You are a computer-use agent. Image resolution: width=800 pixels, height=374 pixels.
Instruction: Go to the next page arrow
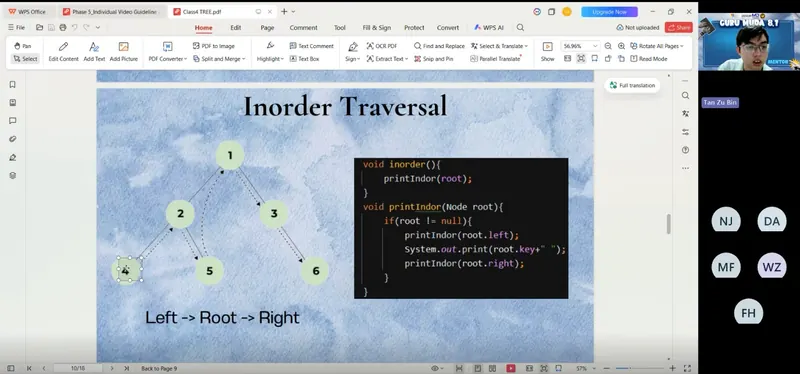112,368
